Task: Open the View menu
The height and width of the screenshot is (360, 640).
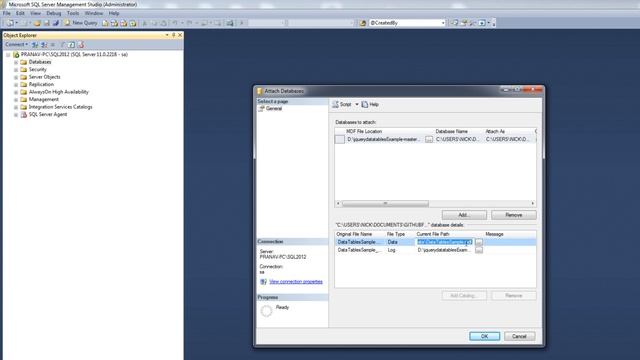Action: point(36,13)
